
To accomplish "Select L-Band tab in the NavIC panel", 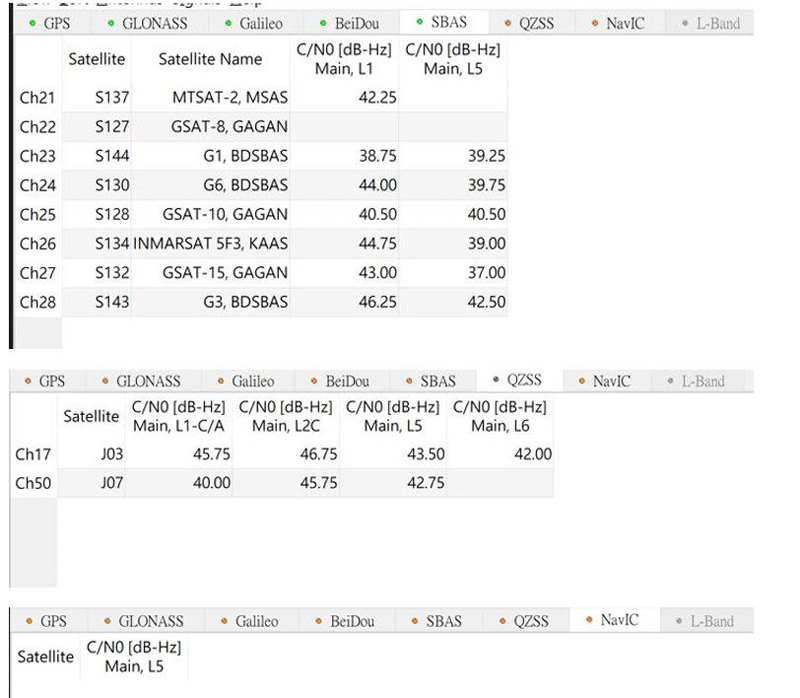I will tap(706, 621).
